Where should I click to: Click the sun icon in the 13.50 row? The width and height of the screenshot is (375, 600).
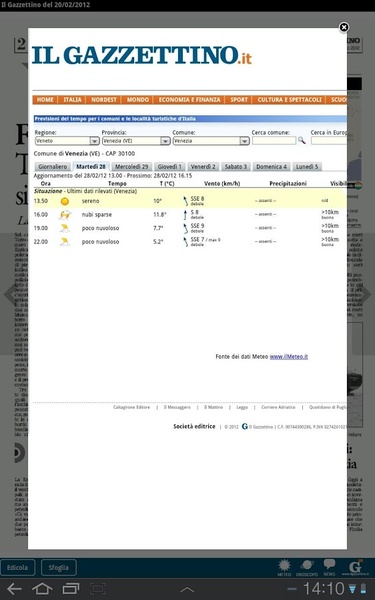point(65,201)
